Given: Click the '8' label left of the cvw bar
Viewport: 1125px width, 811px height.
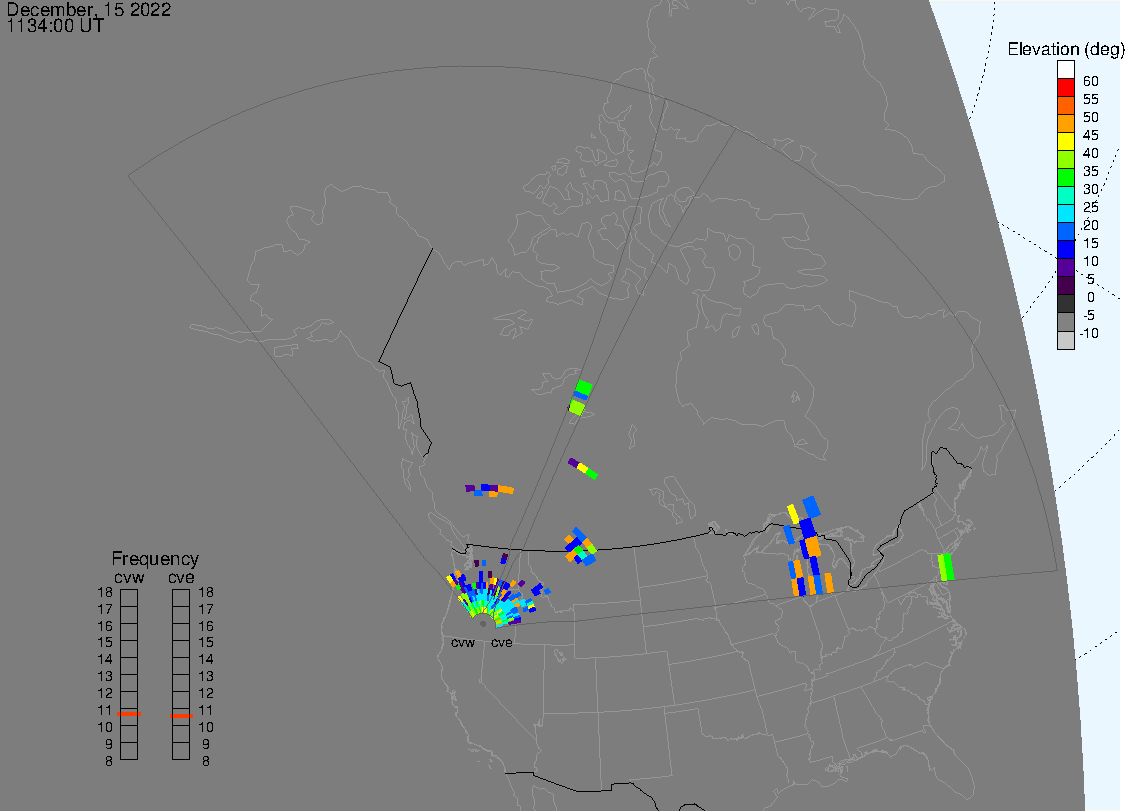Looking at the screenshot, I should point(109,761).
